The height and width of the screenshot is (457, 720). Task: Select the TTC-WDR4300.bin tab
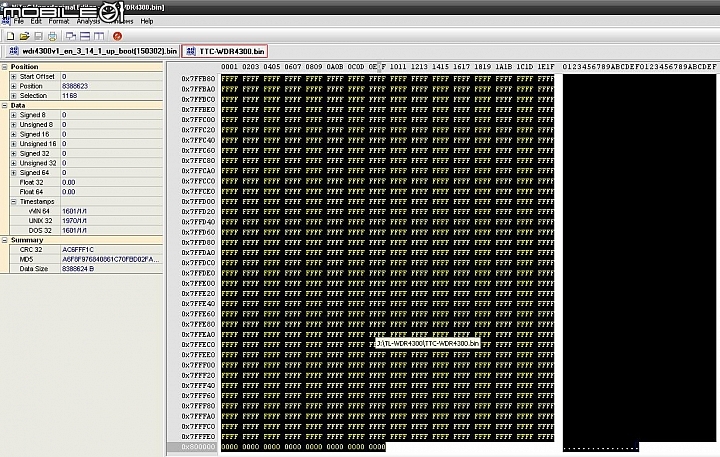coord(225,51)
